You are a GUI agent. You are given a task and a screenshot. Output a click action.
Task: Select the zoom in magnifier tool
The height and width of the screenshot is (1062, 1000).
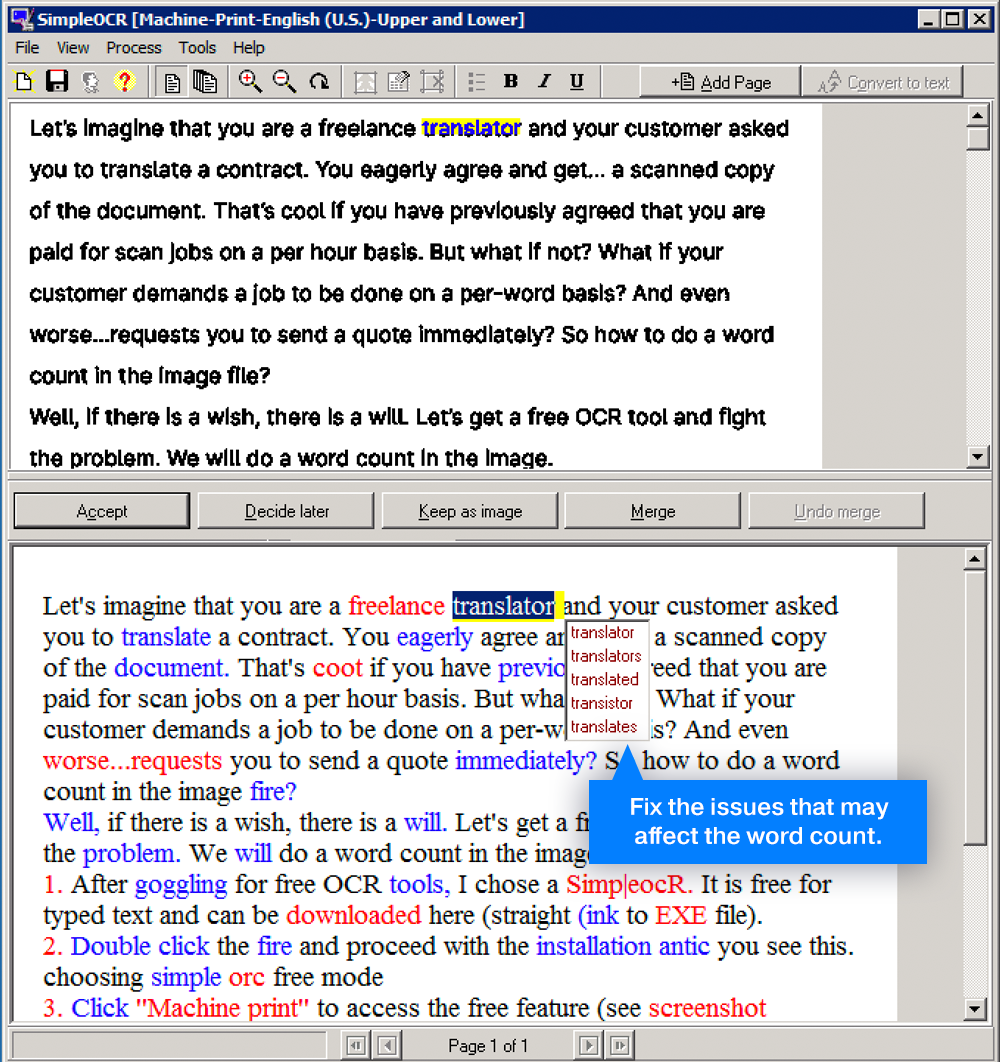250,81
